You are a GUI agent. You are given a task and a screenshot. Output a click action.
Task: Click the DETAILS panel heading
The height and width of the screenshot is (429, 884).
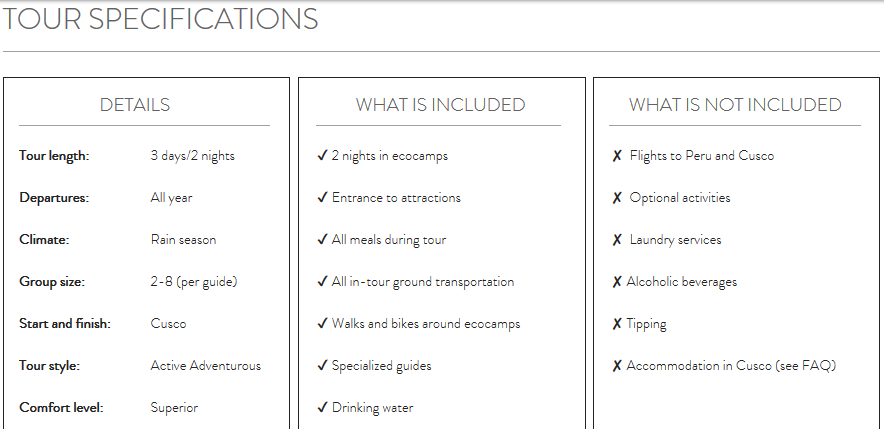click(x=135, y=105)
